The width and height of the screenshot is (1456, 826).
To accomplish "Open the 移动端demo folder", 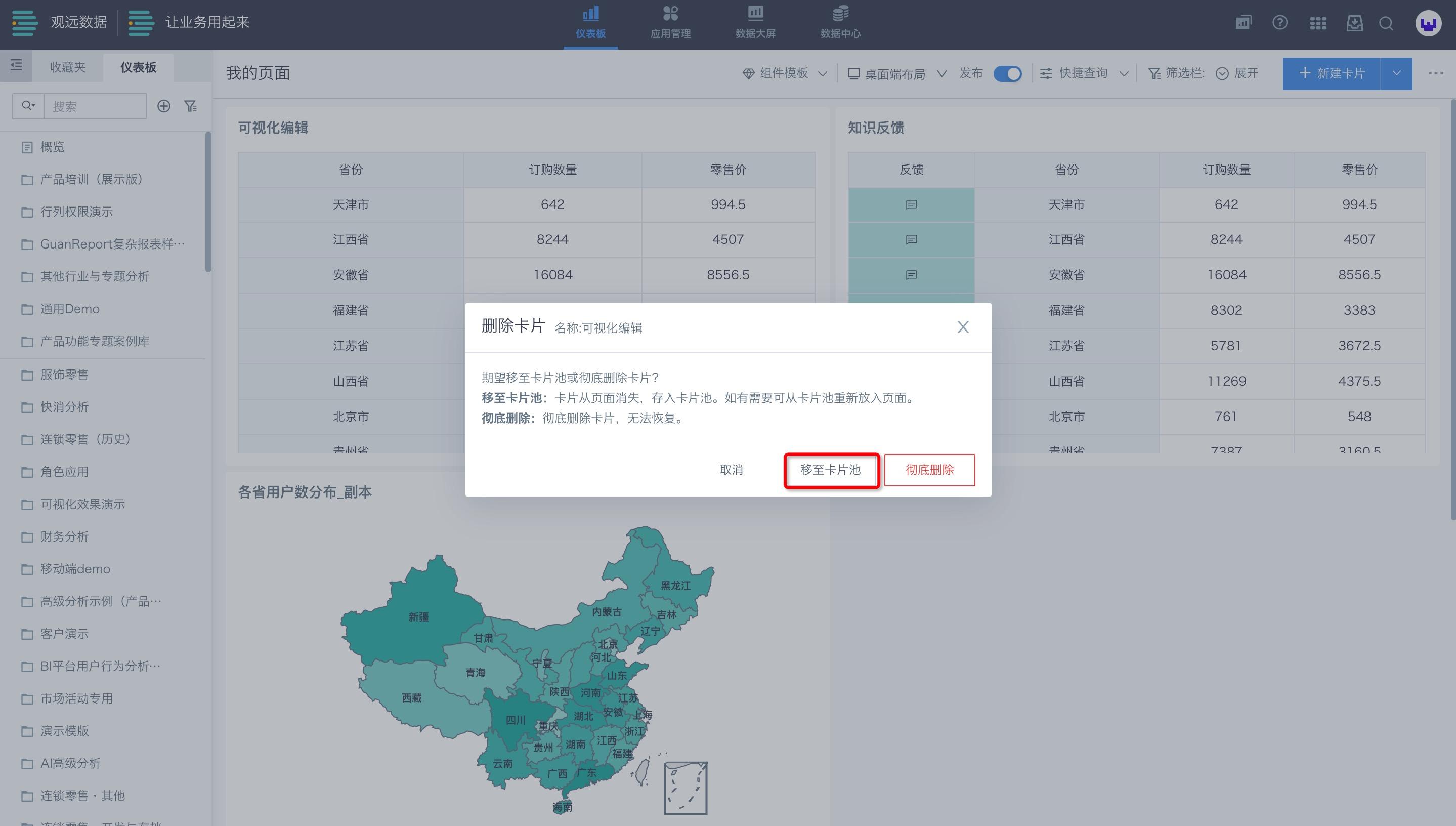I will (x=102, y=568).
